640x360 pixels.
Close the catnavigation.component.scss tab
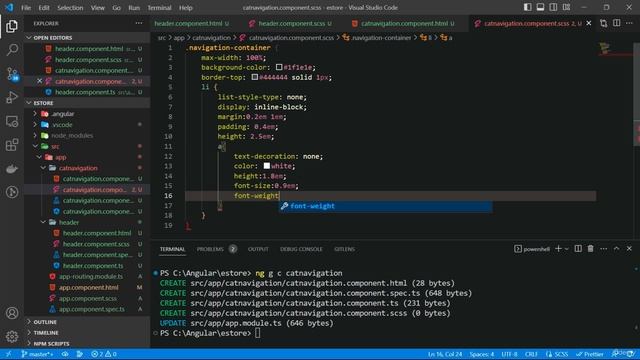tap(589, 23)
